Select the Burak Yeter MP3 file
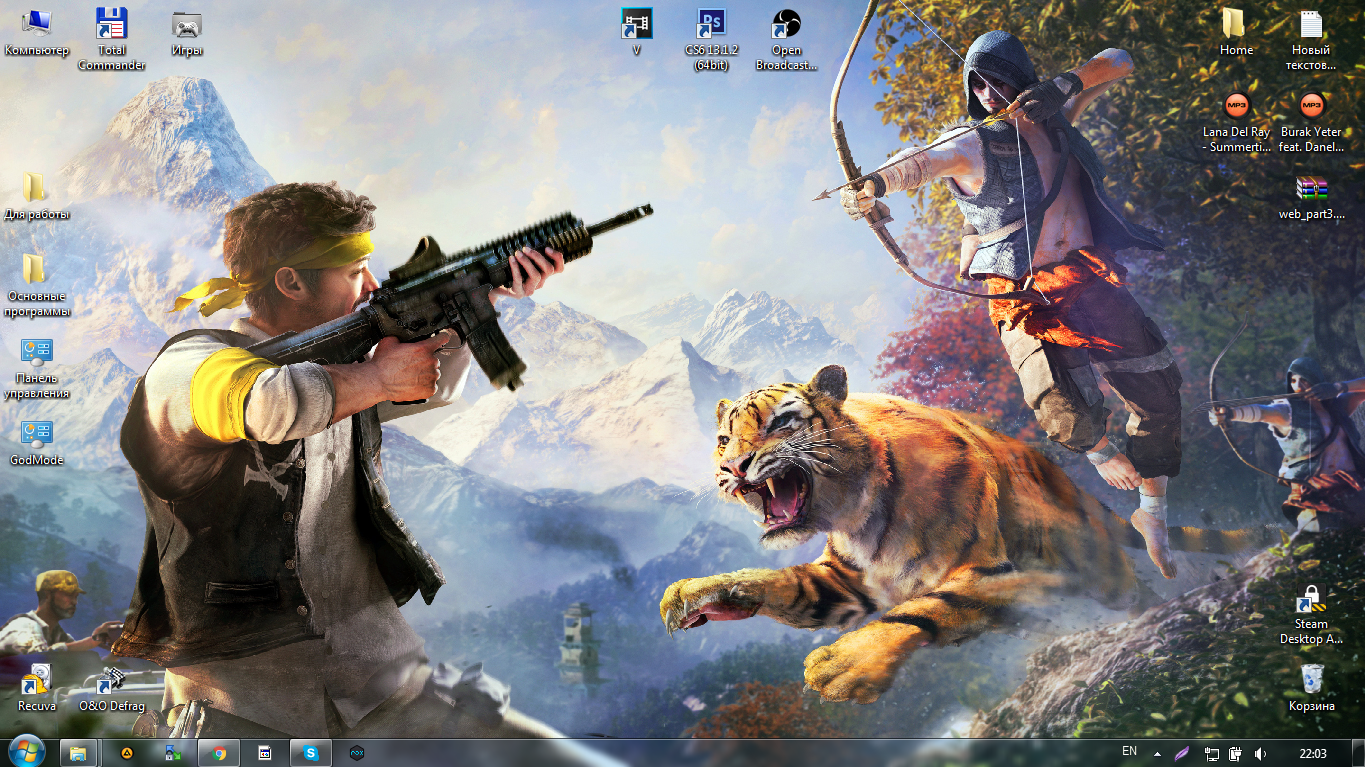Screen dimensions: 1365x767 click(1311, 120)
